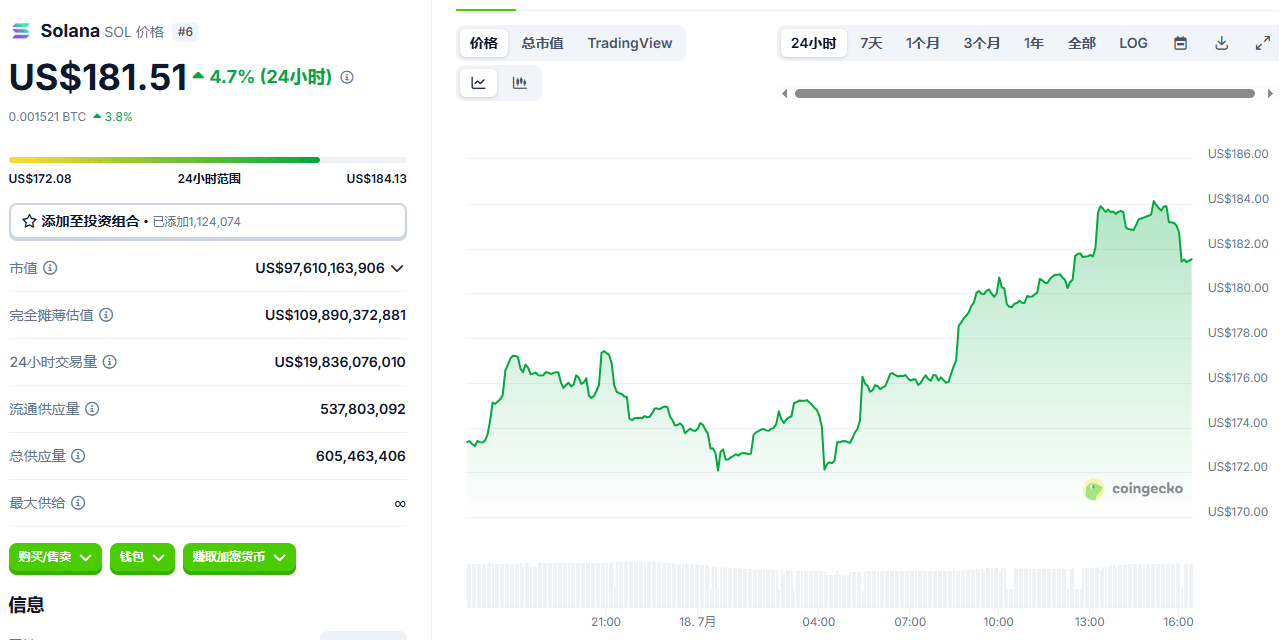This screenshot has width=1286, height=640.
Task: Open 购买/售卖 dropdown
Action: pos(55,557)
